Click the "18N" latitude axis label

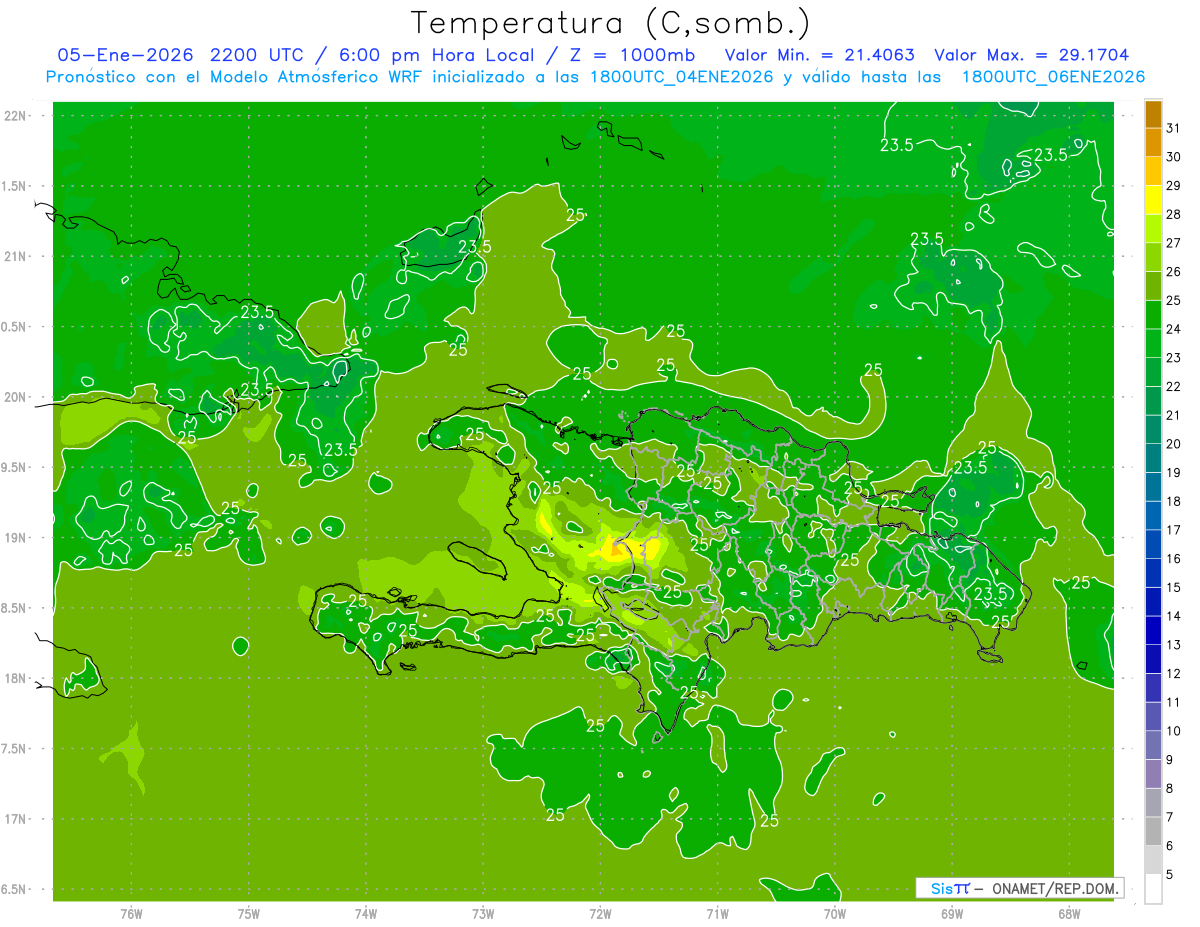point(16,678)
